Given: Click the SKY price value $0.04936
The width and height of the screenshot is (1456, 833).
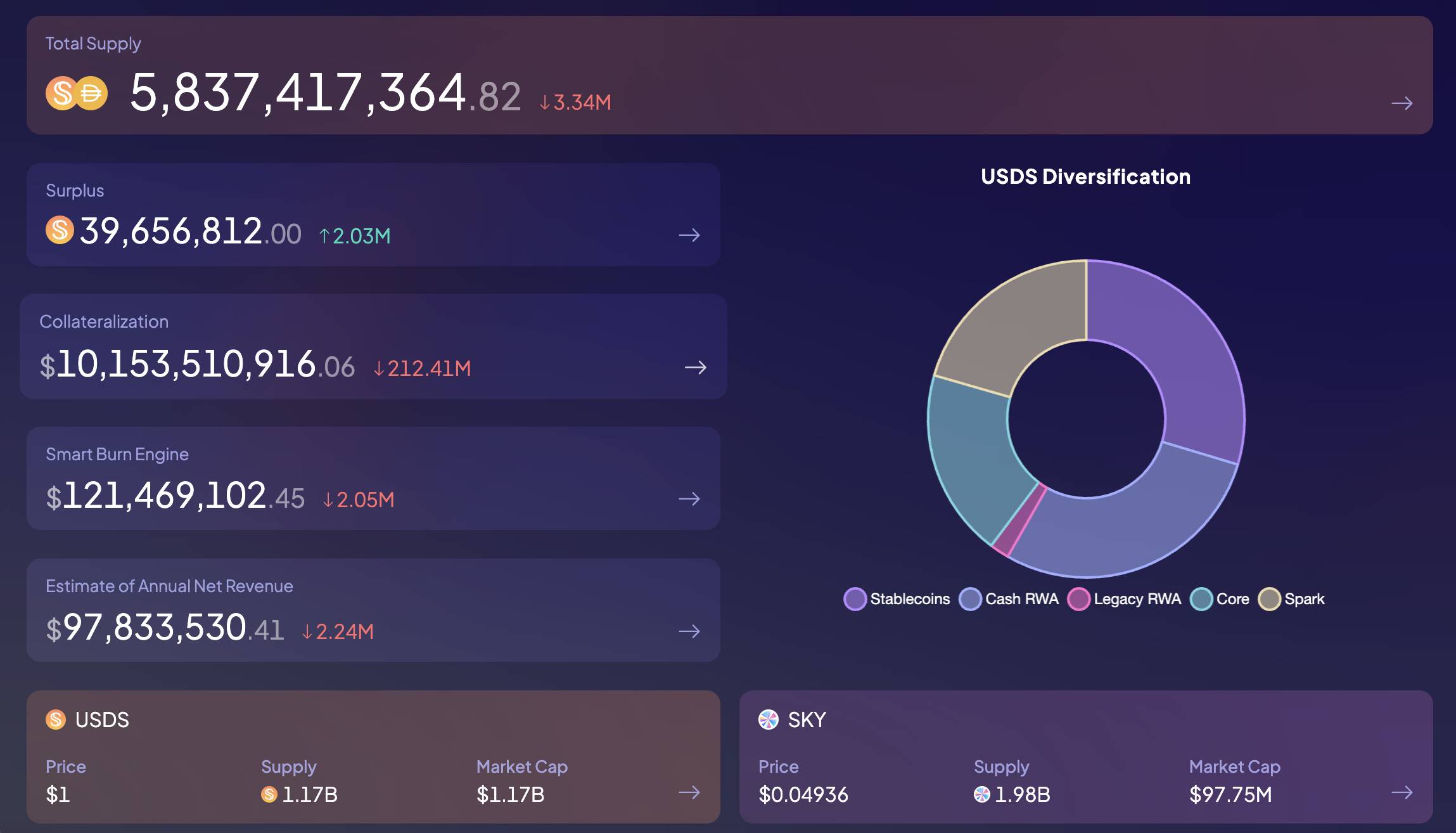Looking at the screenshot, I should point(803,794).
